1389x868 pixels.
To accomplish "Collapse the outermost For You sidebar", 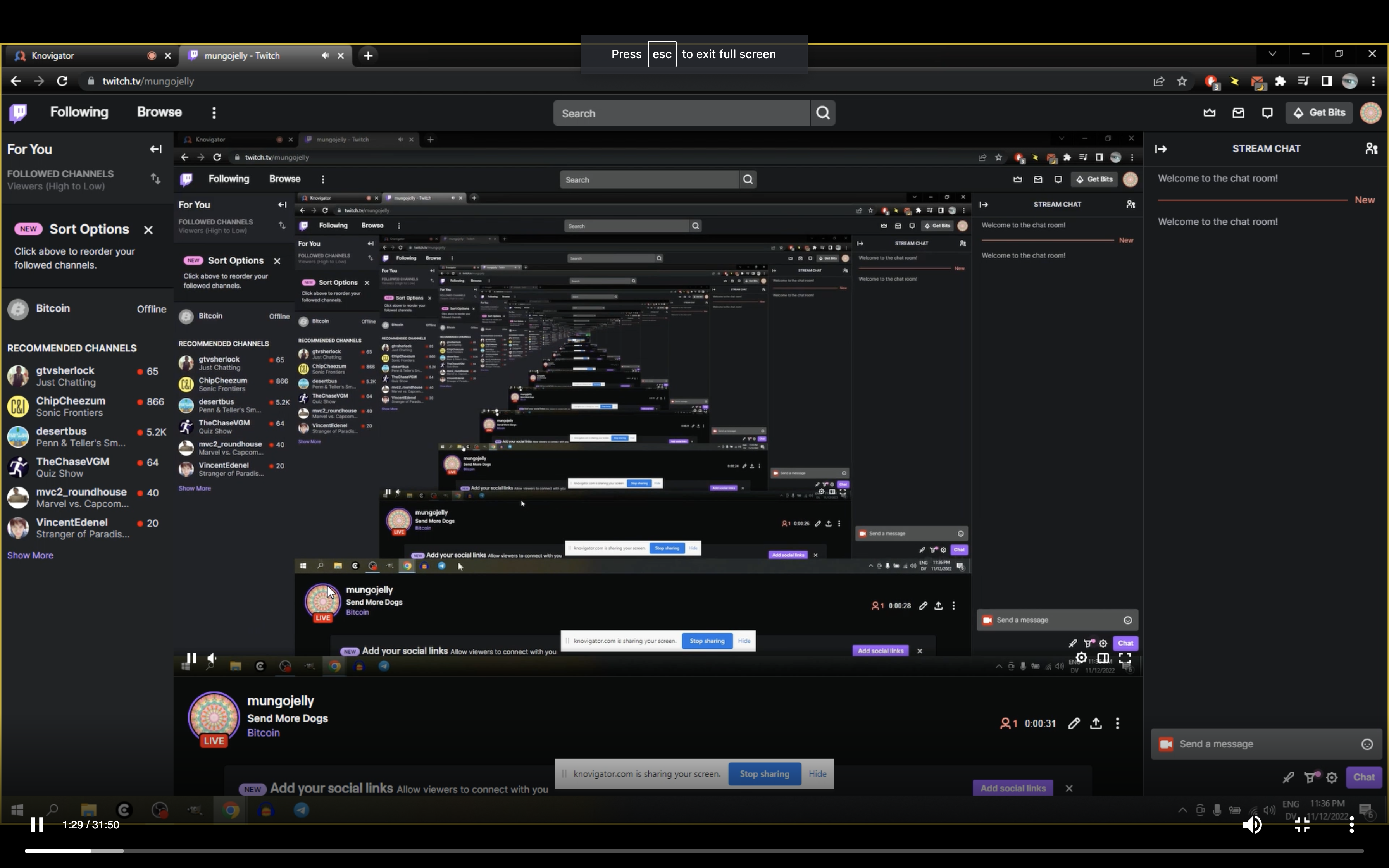I will click(155, 149).
